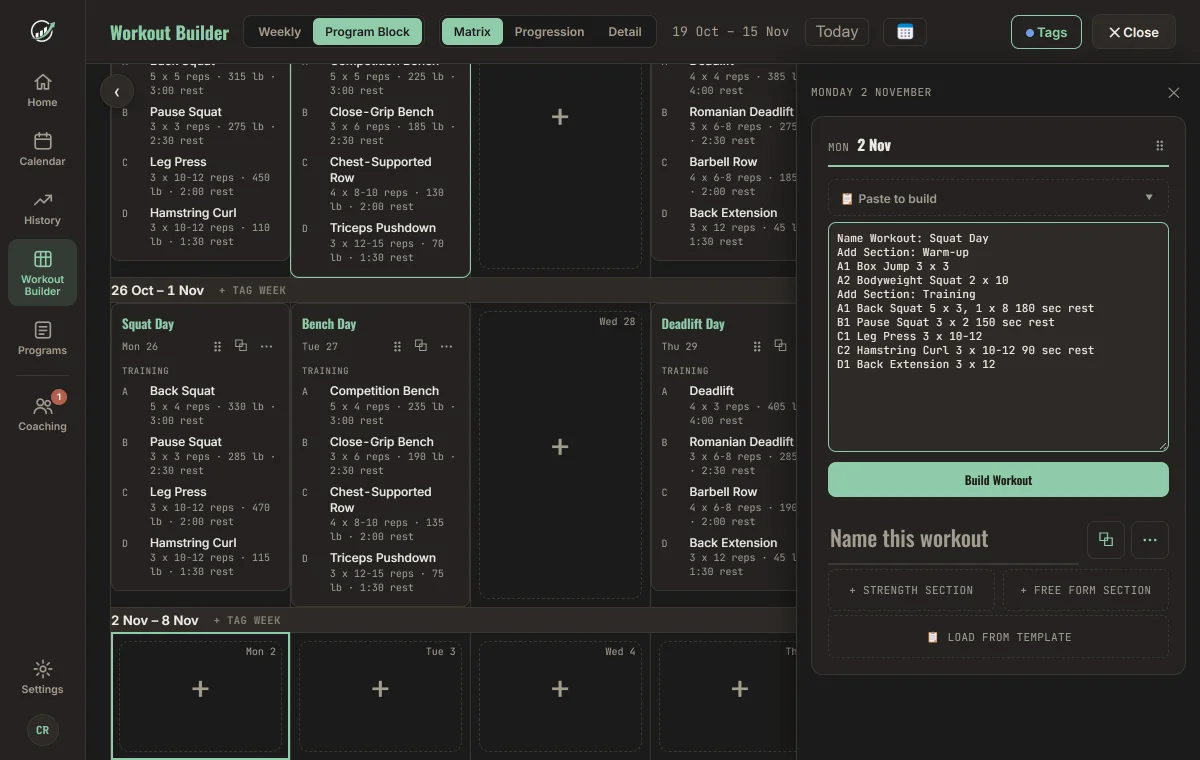Open more options for Bench Day Tue 27
Viewport: 1200px width, 760px height.
[x=446, y=346]
